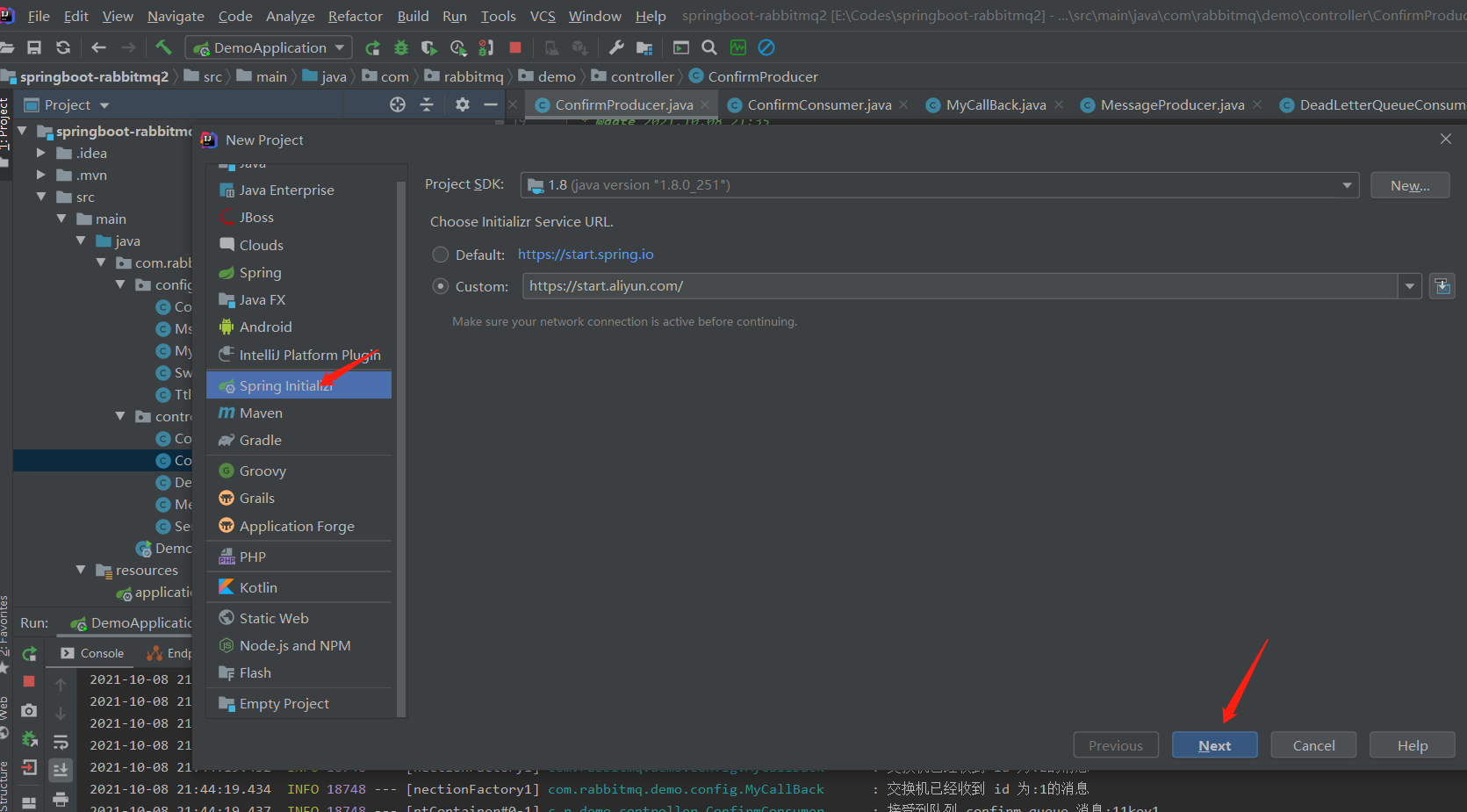This screenshot has height=812, width=1467.
Task: Open the DemoApplication run configuration dropdown
Action: 270,47
